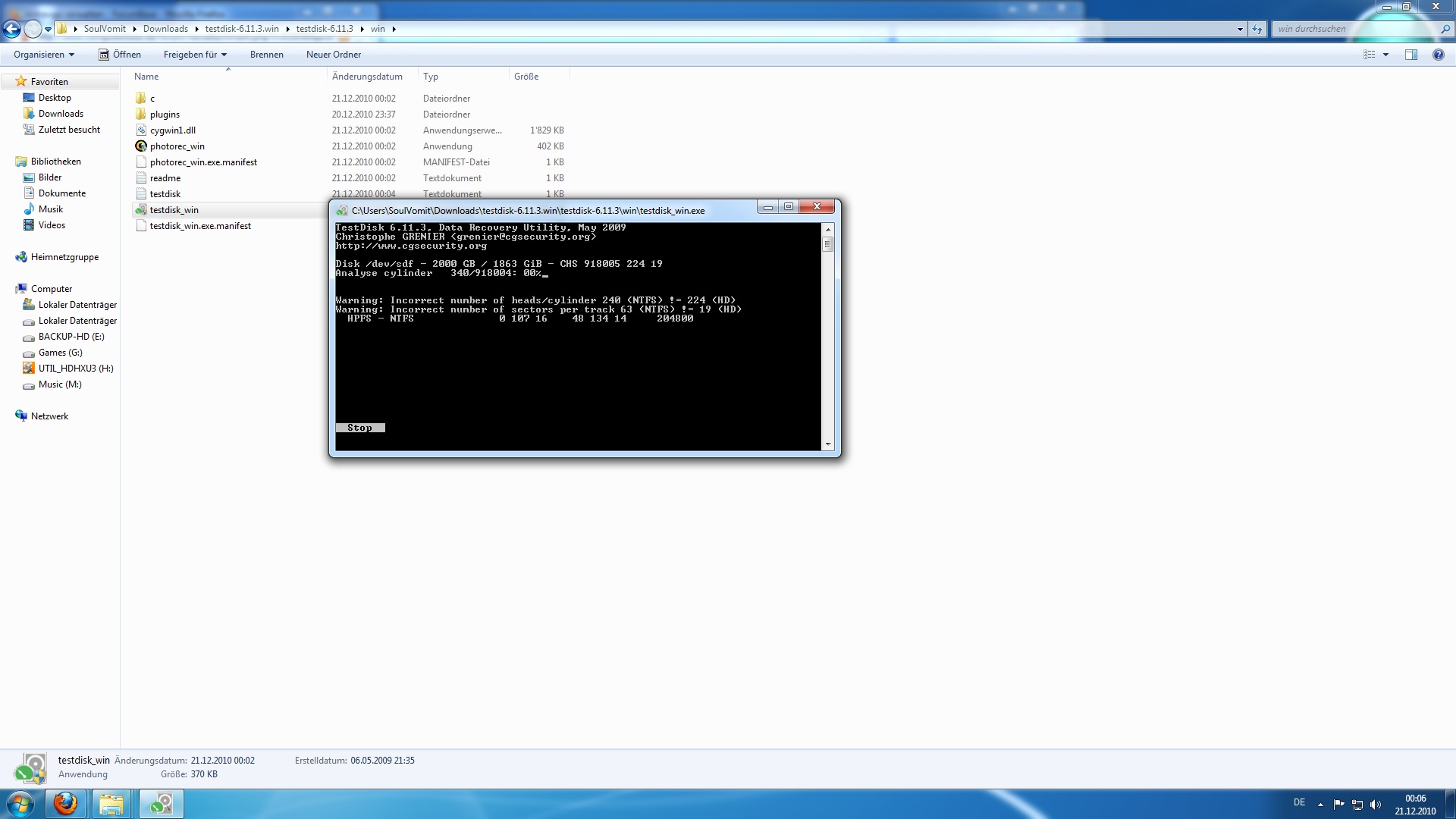Choose Brennen in the toolbar
Screen dimensions: 1456x819
pos(267,55)
